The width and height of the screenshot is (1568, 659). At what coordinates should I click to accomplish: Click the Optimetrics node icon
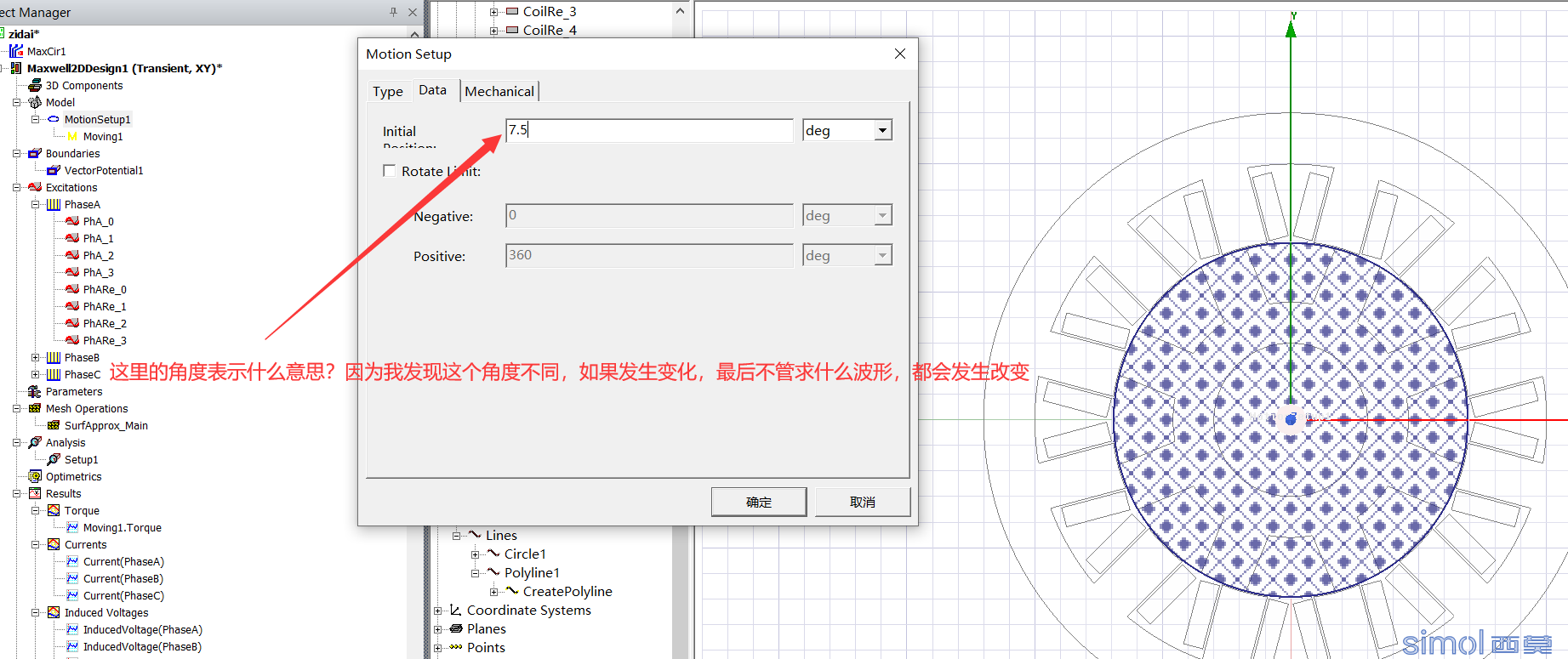pyautogui.click(x=35, y=476)
